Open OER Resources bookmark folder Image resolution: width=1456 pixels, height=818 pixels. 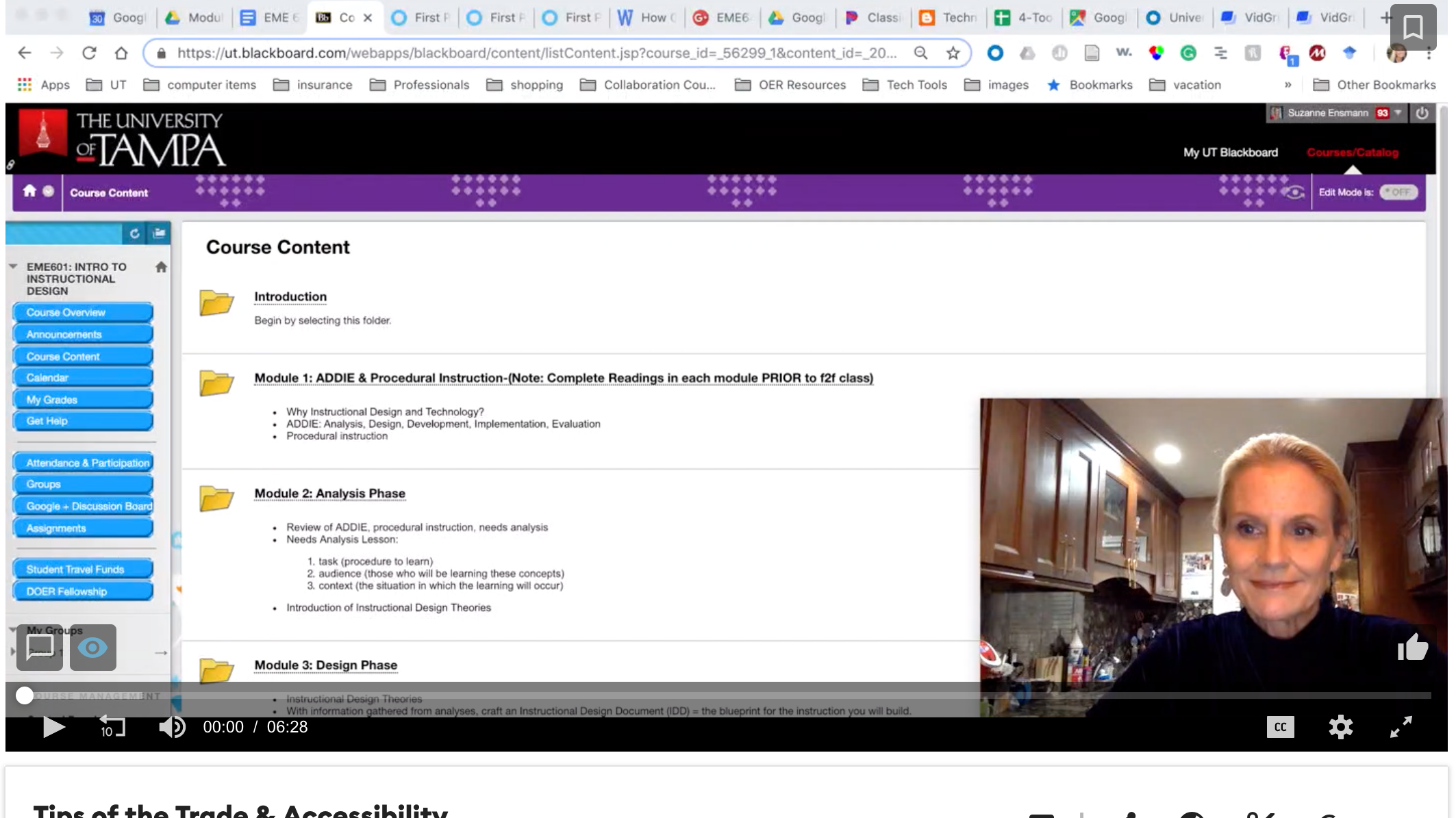pyautogui.click(x=790, y=85)
